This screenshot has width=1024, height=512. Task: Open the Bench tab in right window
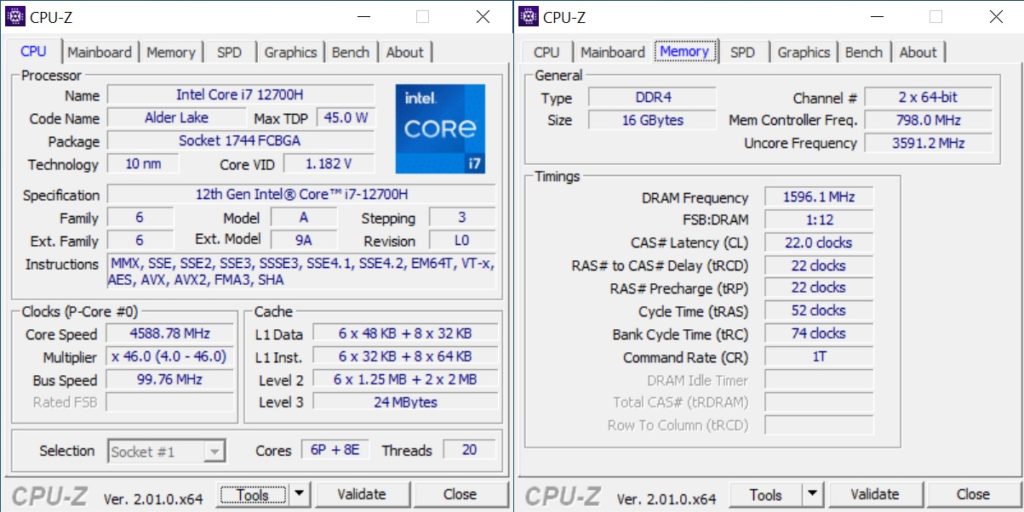point(863,52)
